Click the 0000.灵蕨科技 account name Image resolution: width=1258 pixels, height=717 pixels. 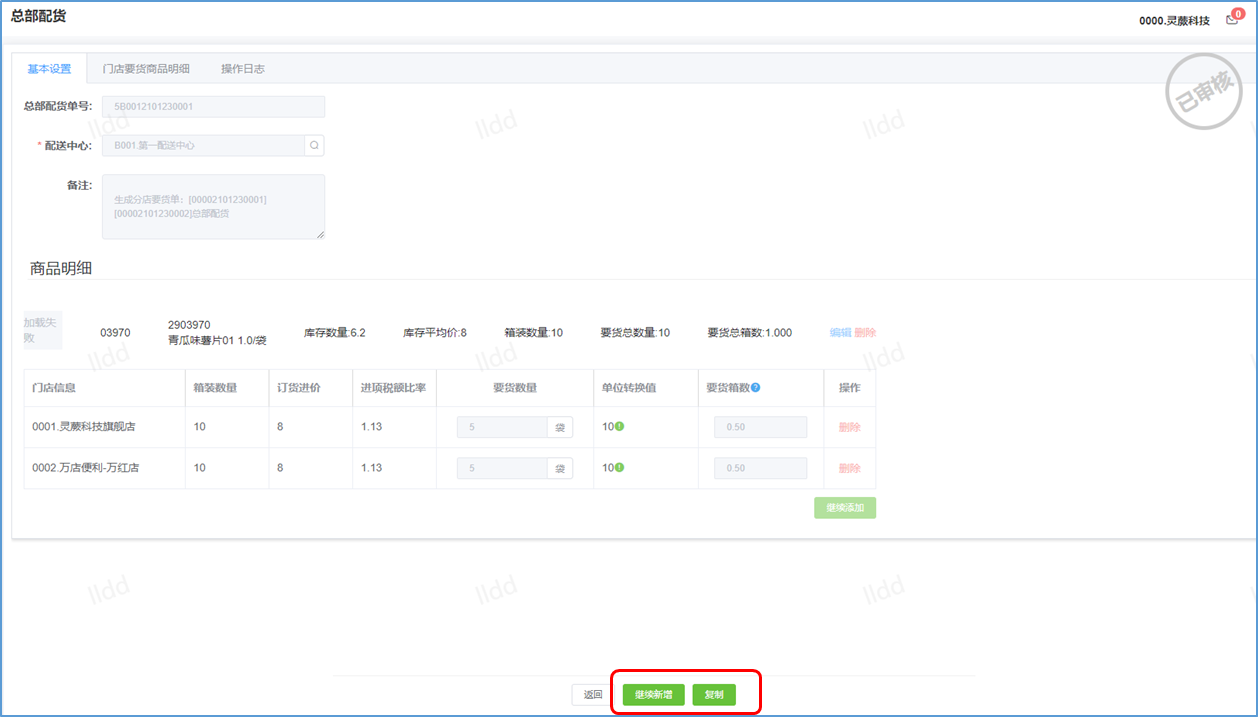(x=1174, y=21)
